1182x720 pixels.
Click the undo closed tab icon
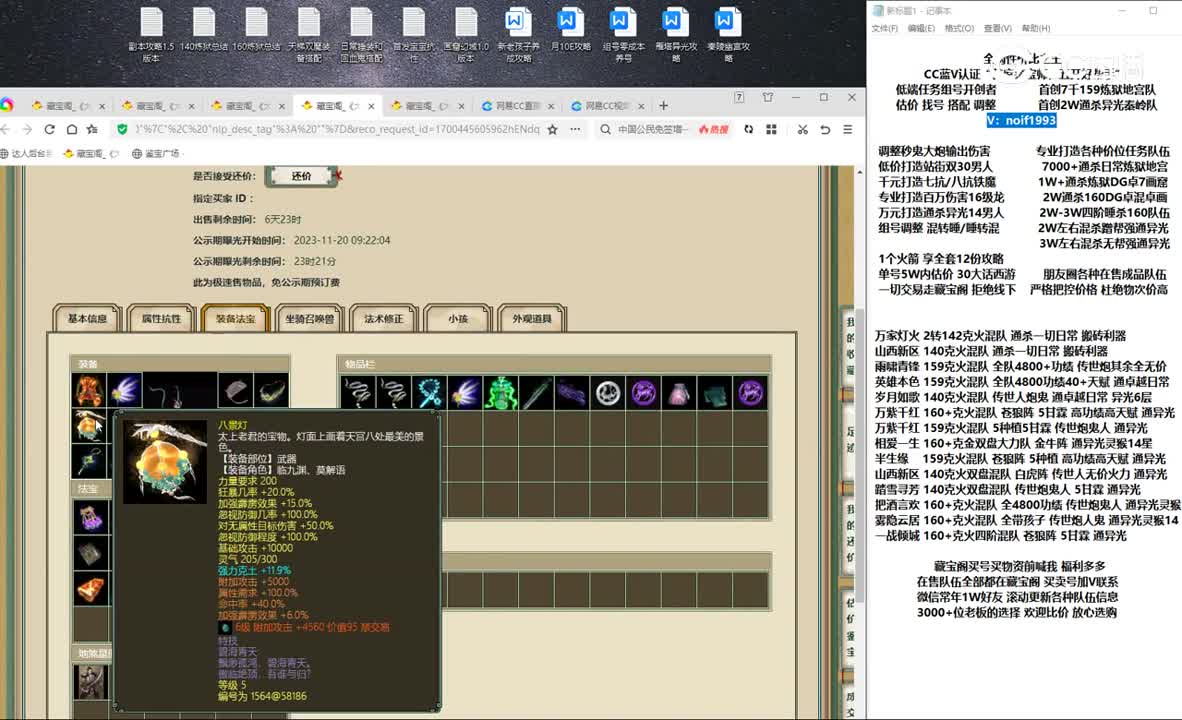pos(825,129)
